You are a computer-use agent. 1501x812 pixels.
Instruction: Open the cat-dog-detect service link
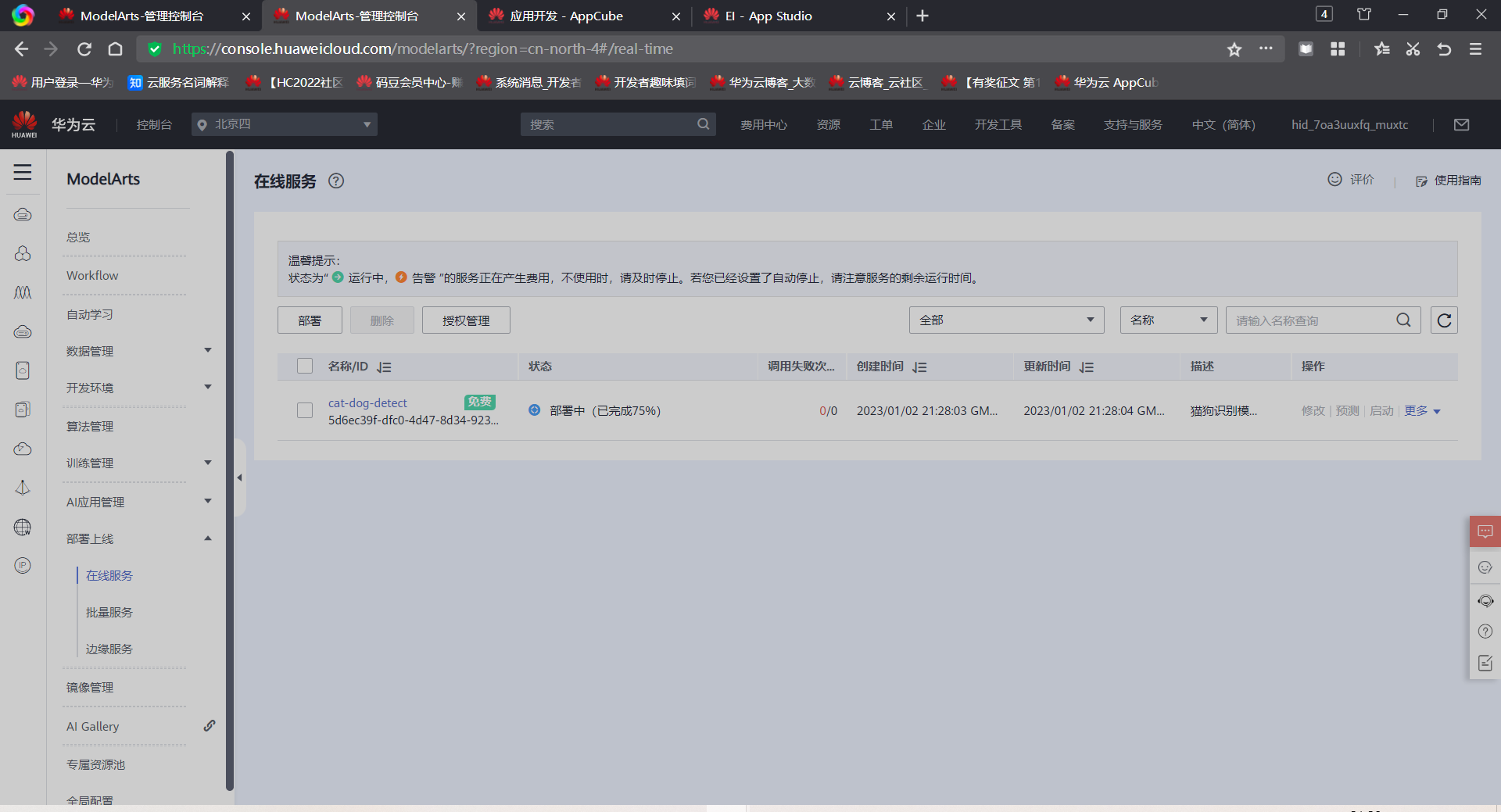(x=367, y=402)
